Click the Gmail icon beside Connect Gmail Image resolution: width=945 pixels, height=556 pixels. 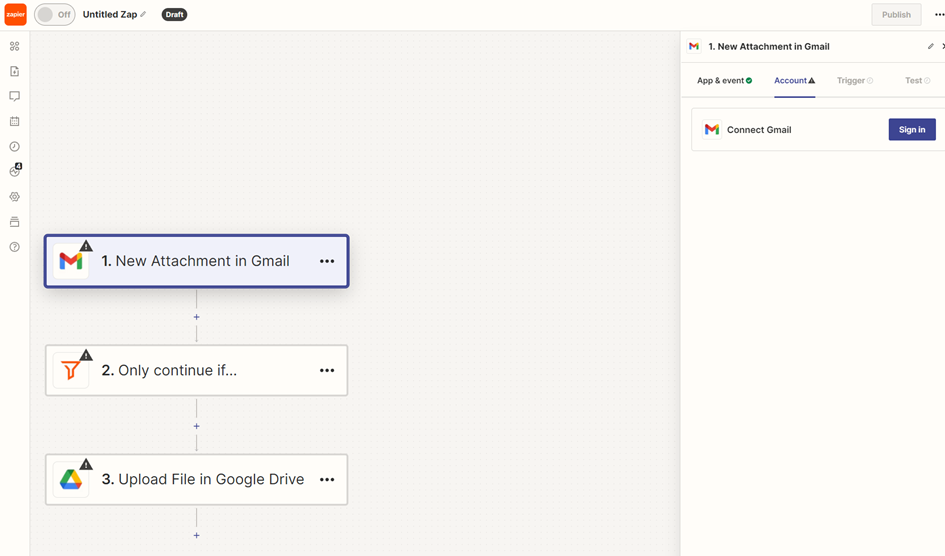[x=712, y=130]
